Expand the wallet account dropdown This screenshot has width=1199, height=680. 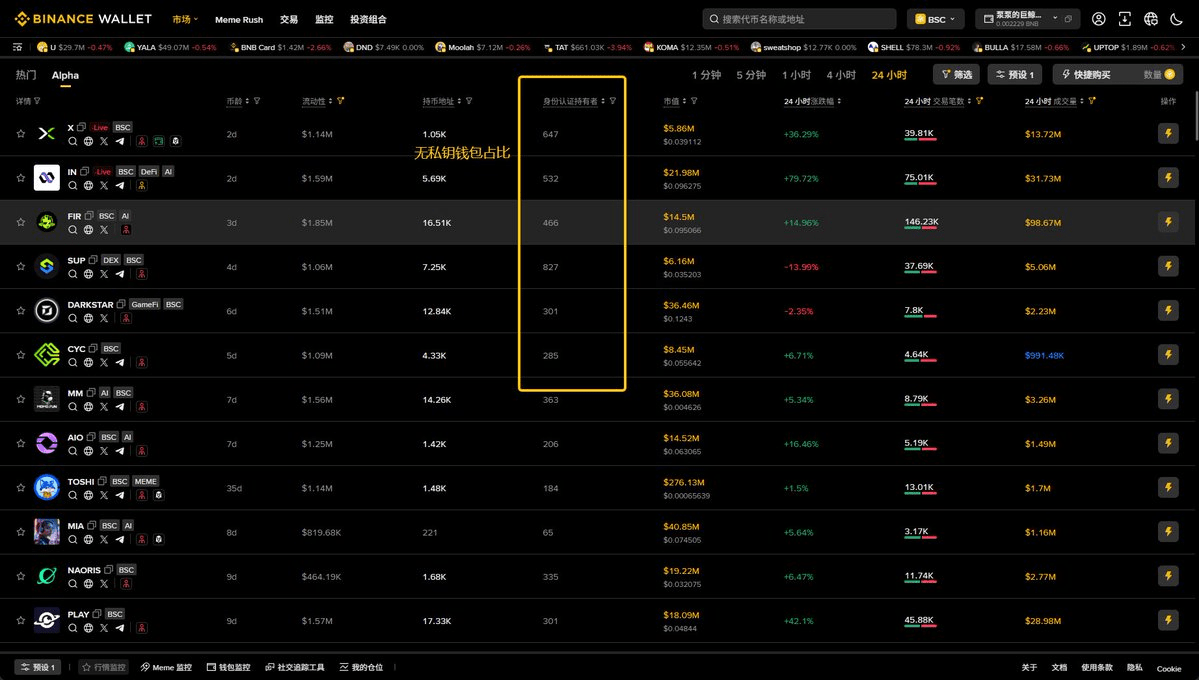1055,17
